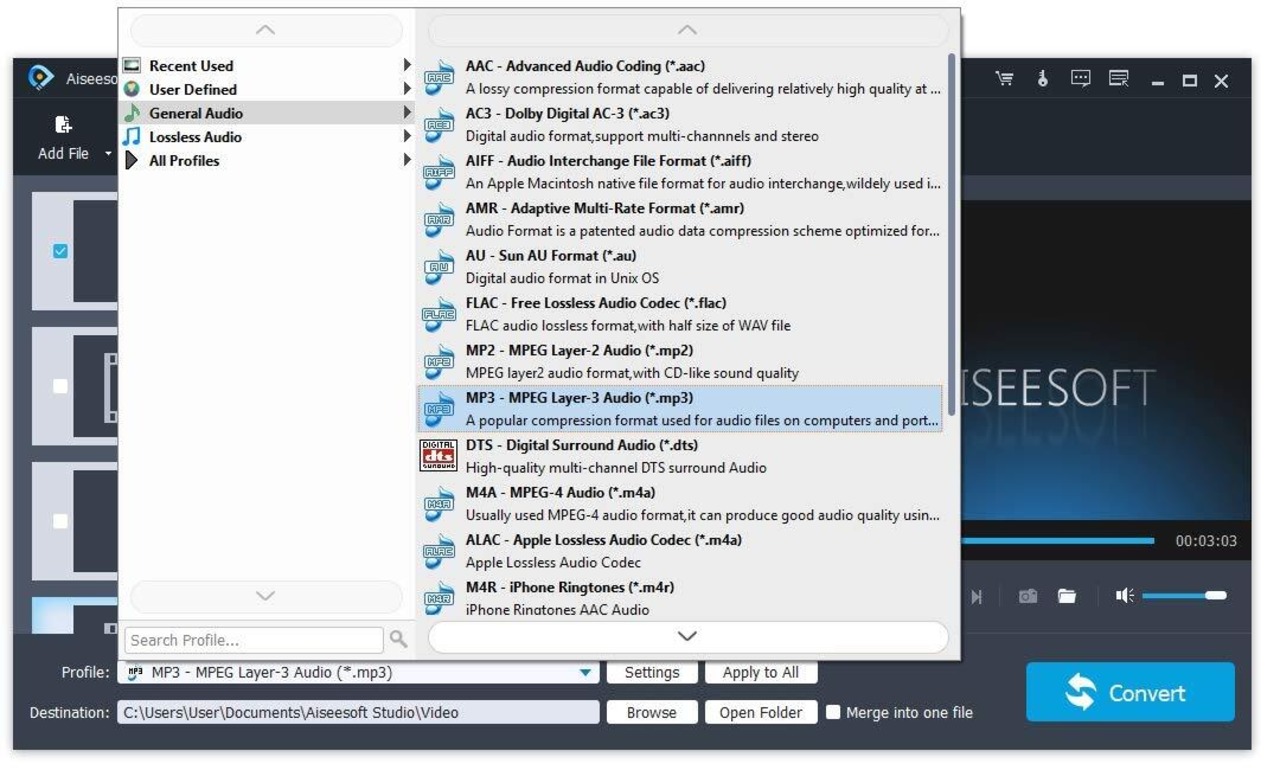The image size is (1280, 770).
Task: Click the shopping cart icon in title bar
Action: click(1005, 79)
